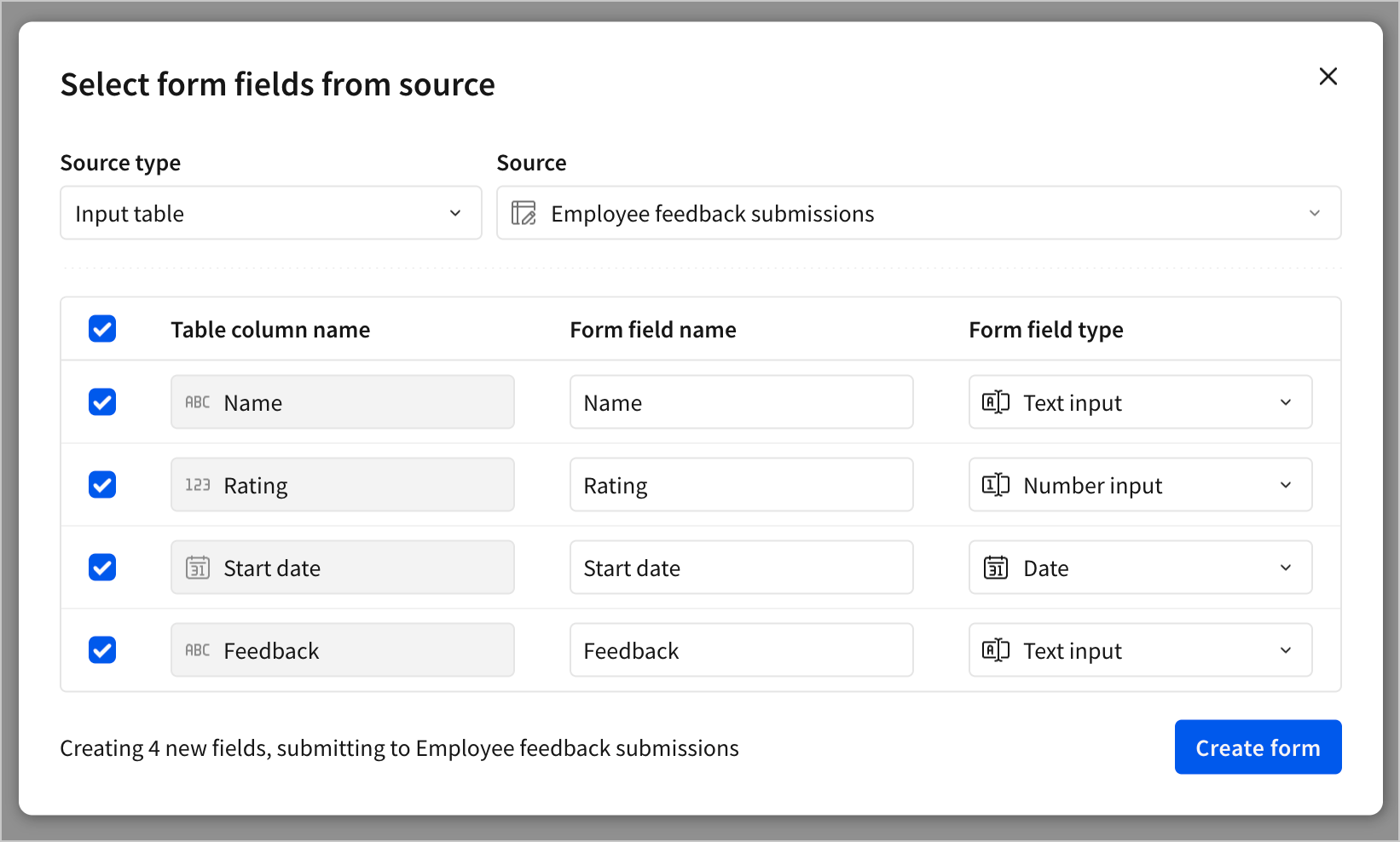1400x842 pixels.
Task: Click the Create form button
Action: 1258,747
